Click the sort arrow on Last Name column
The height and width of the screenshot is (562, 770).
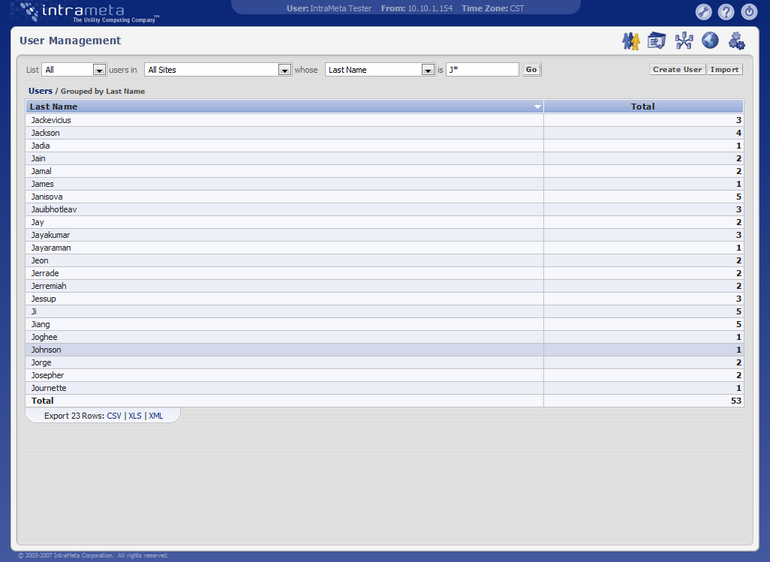537,107
